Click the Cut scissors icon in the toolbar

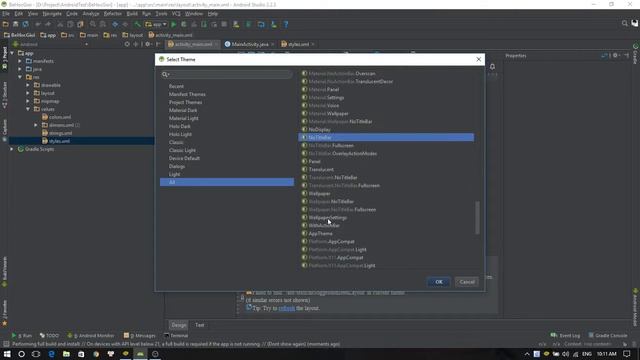[x=60, y=24]
